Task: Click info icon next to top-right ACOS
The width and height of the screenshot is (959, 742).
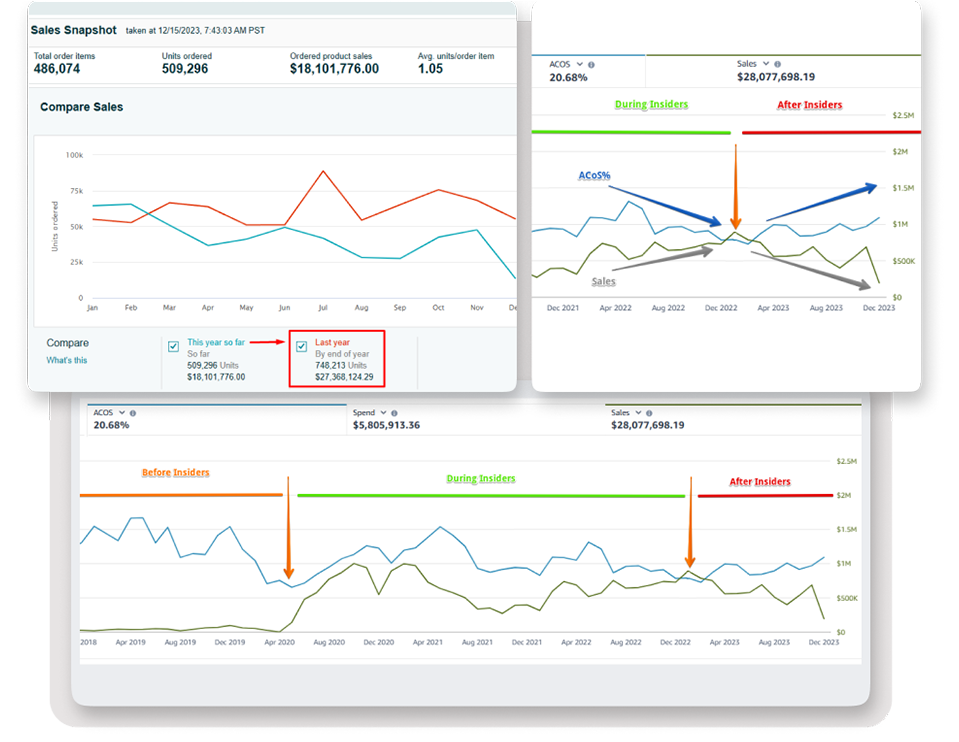Action: 592,64
